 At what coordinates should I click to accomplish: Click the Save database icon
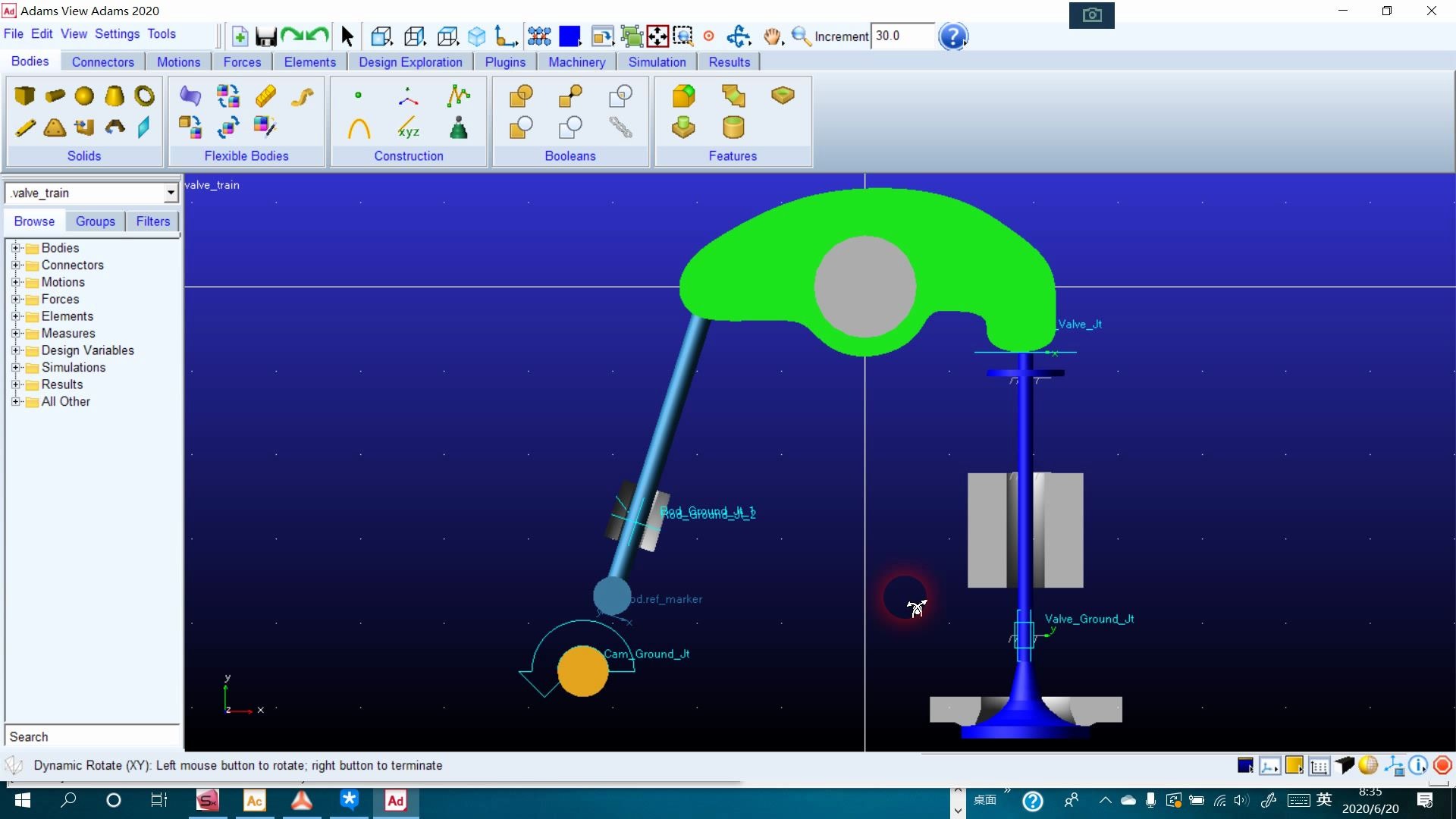[265, 36]
